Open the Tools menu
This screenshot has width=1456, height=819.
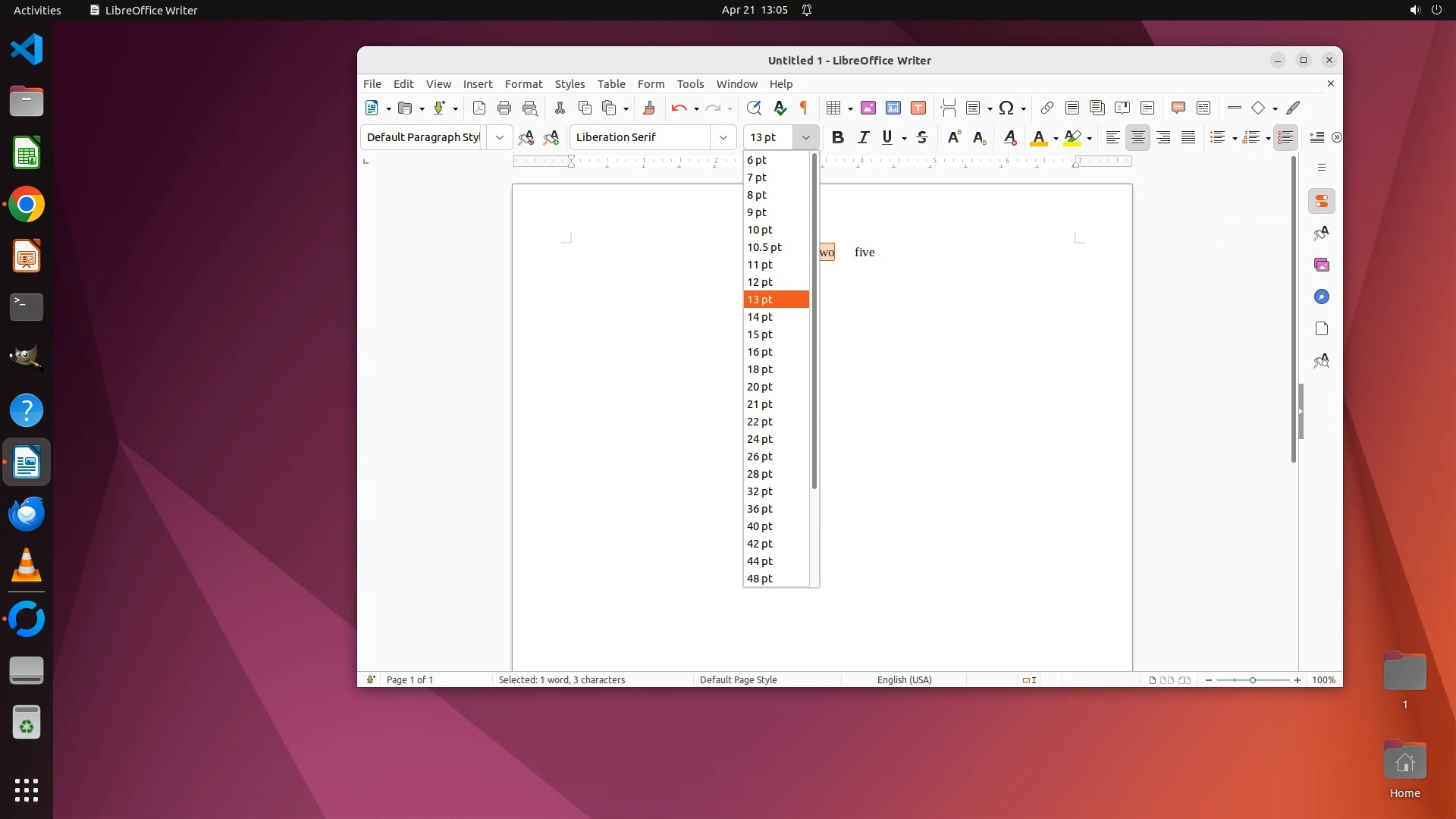(x=690, y=84)
